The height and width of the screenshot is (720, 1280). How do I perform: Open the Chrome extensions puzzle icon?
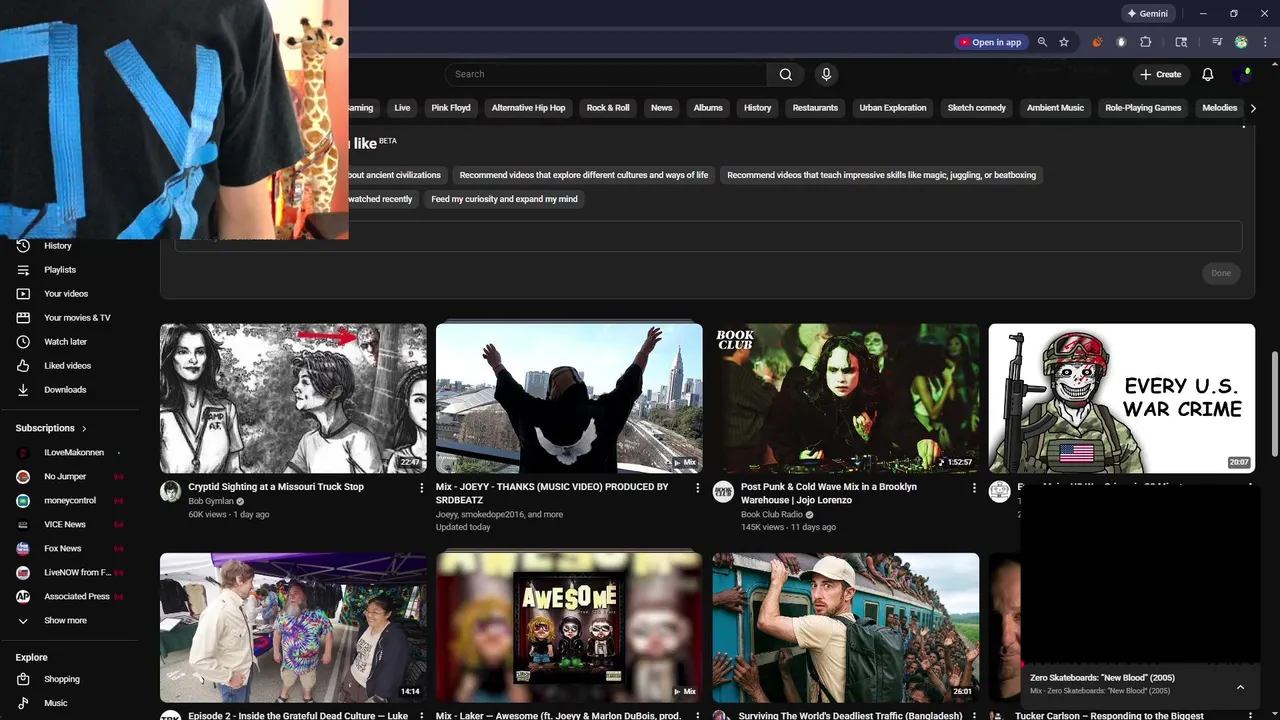click(x=1146, y=42)
